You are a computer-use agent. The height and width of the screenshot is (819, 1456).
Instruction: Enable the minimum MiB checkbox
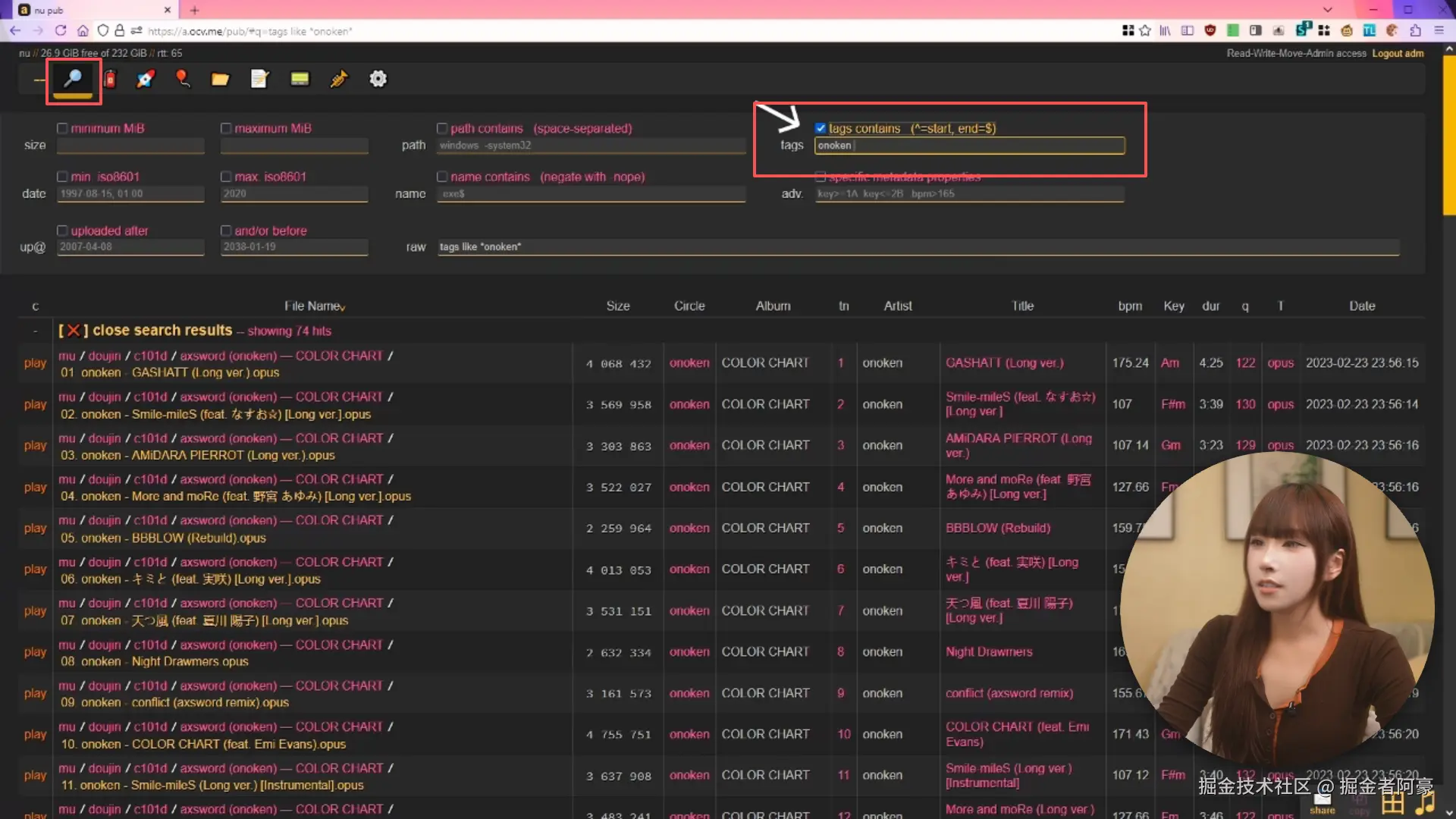coord(62,128)
